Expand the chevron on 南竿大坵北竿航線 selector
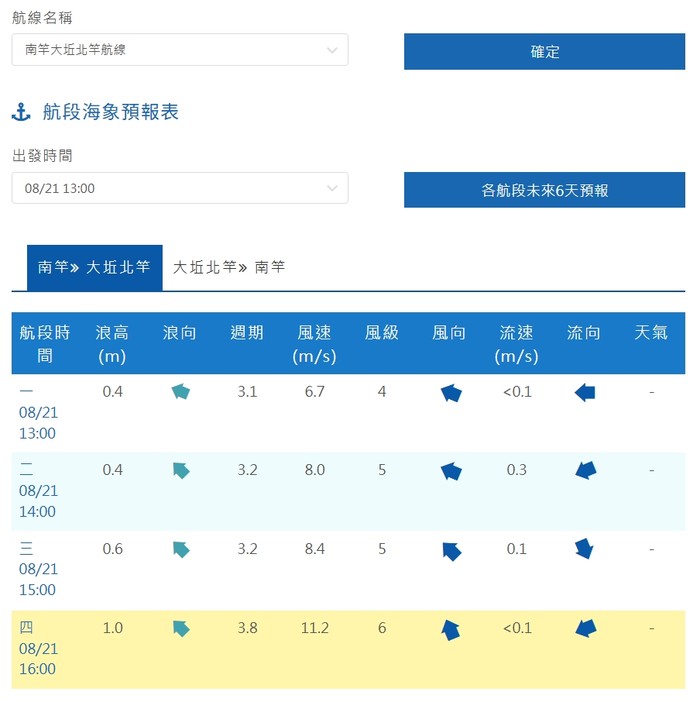Image resolution: width=700 pixels, height=702 pixels. click(332, 50)
